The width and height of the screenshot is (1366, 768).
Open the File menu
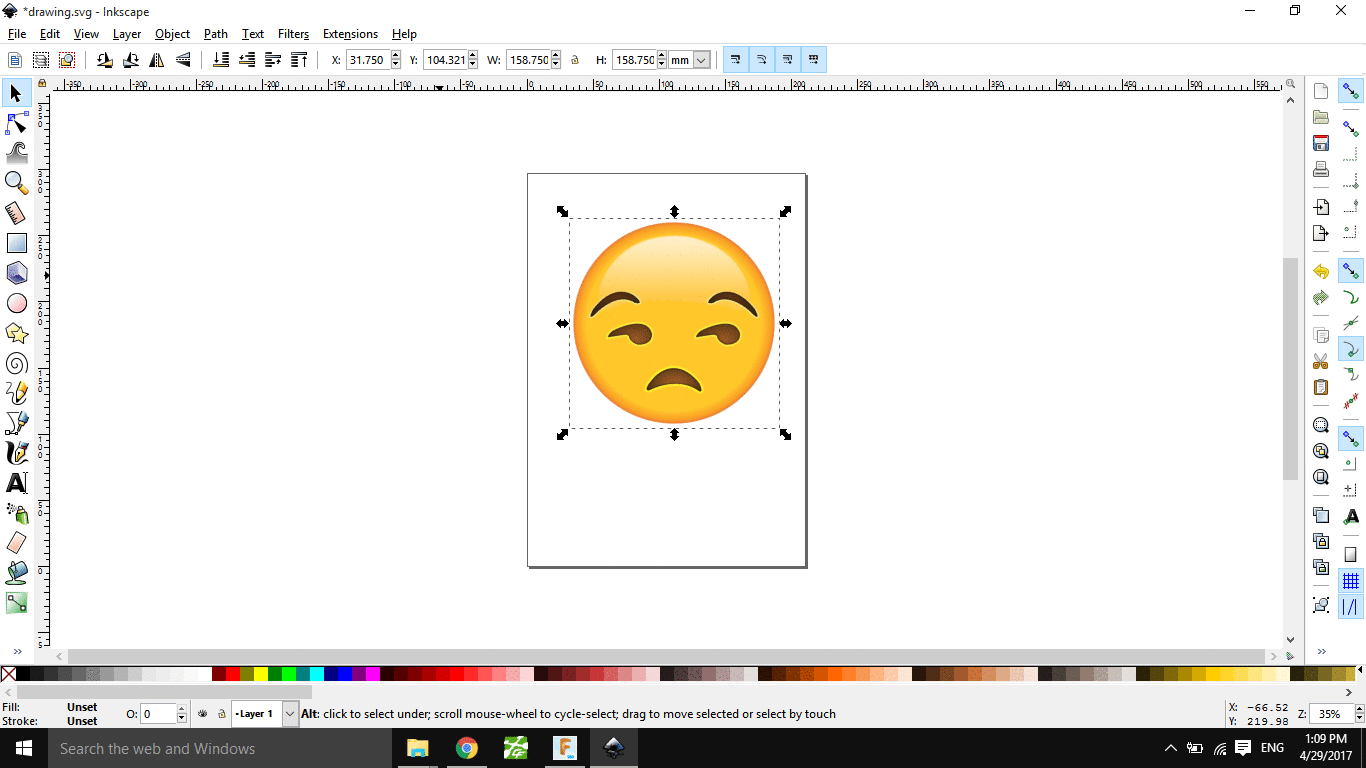click(x=17, y=34)
